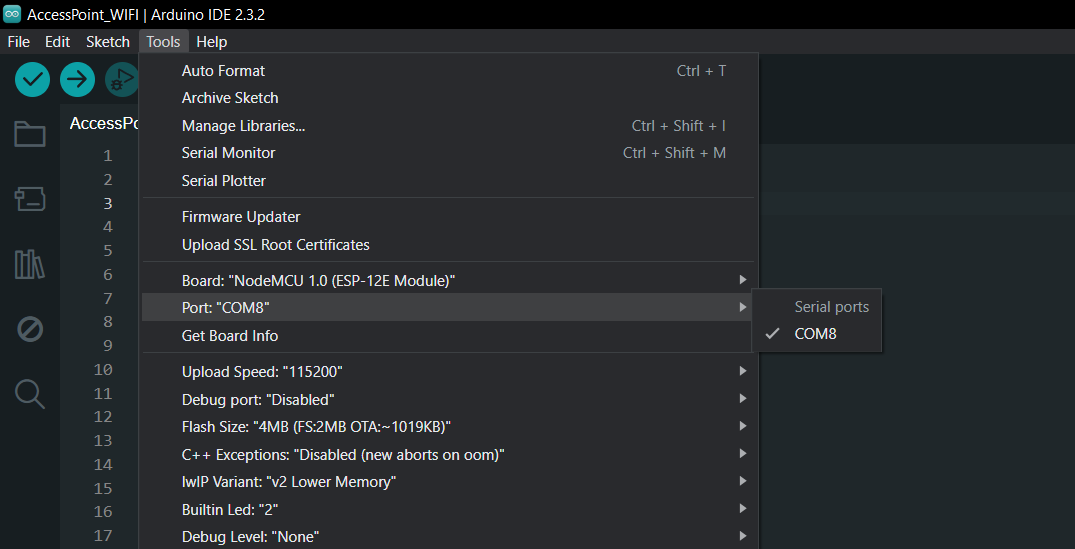Screen dimensions: 1075x549
Task: Click the Upload arrow button
Action: 77,79
